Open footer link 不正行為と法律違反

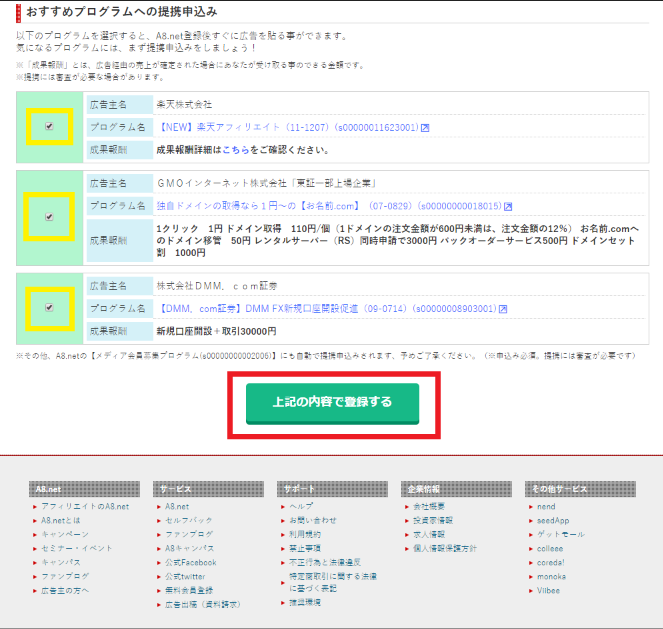(325, 562)
